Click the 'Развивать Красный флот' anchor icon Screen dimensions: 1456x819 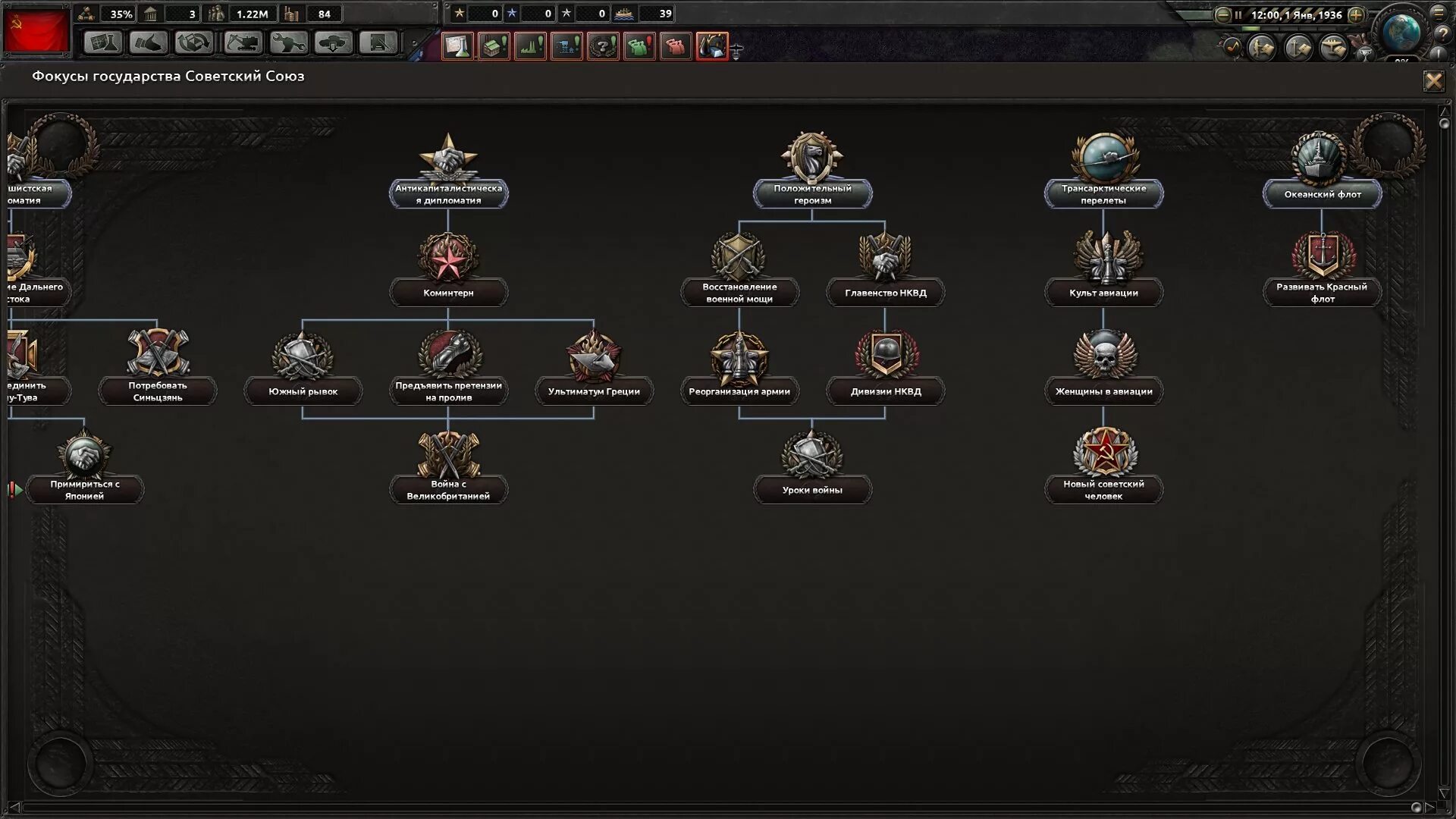tap(1322, 255)
